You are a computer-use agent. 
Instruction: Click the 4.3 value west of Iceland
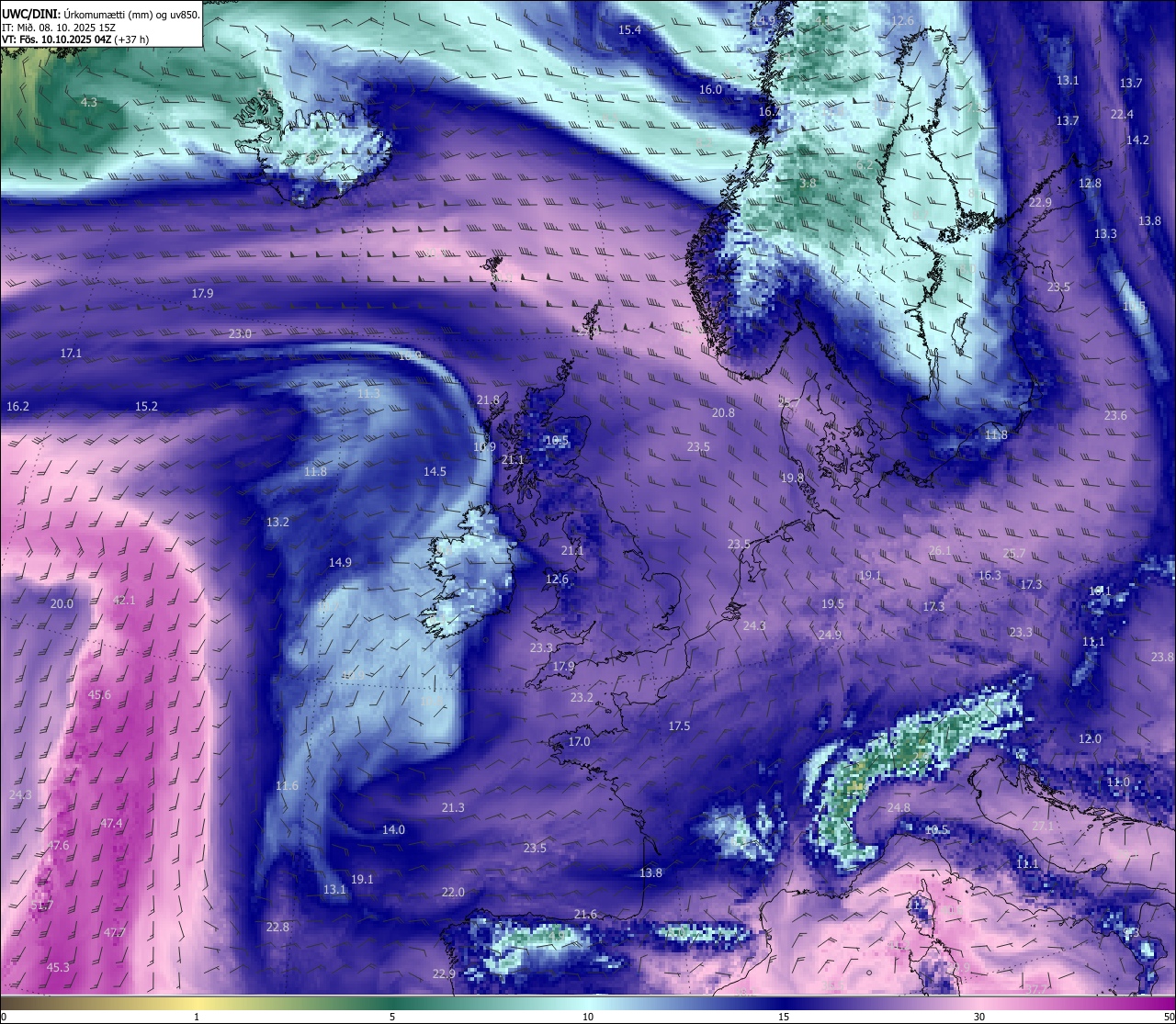(89, 102)
